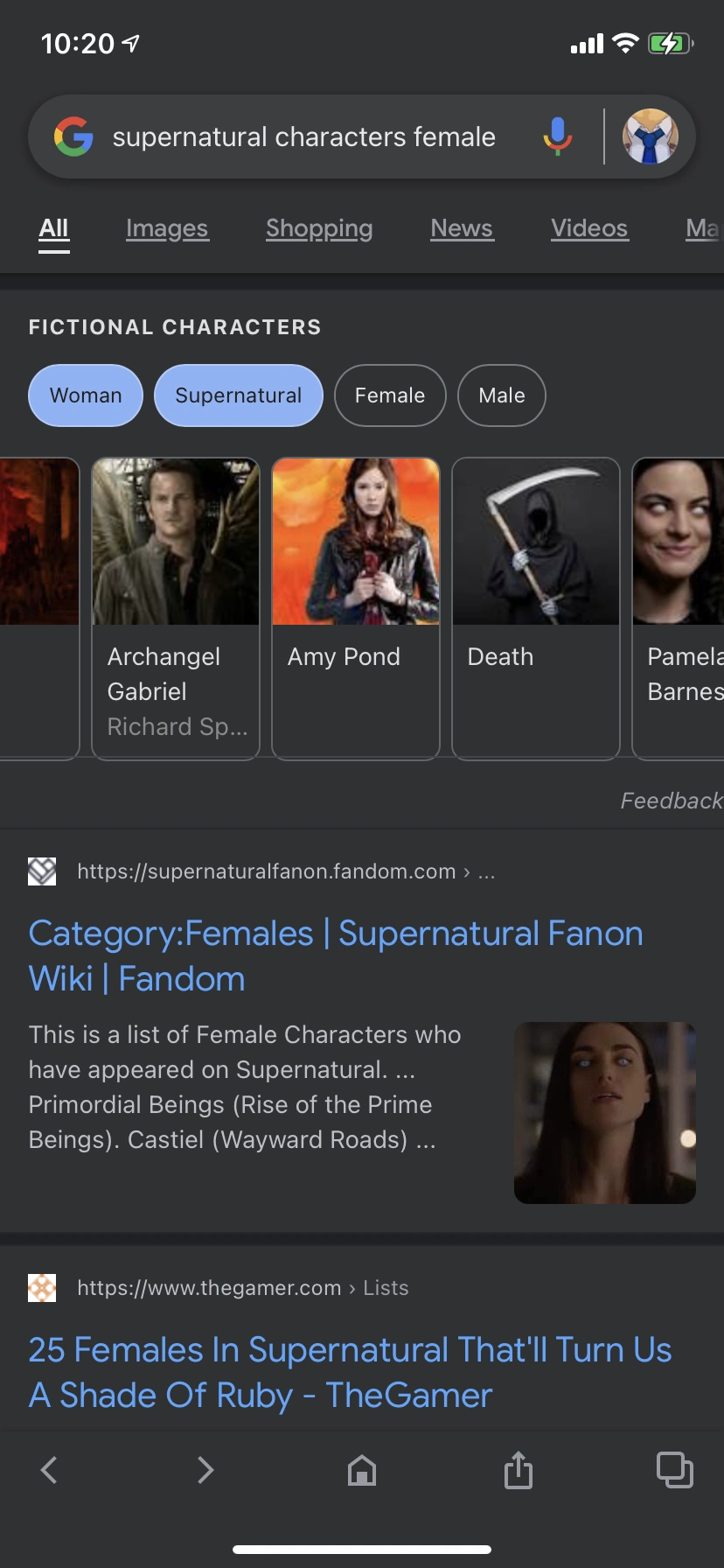Viewport: 724px width, 1568px height.
Task: Deselect the Supernatural filter chip
Action: click(239, 395)
